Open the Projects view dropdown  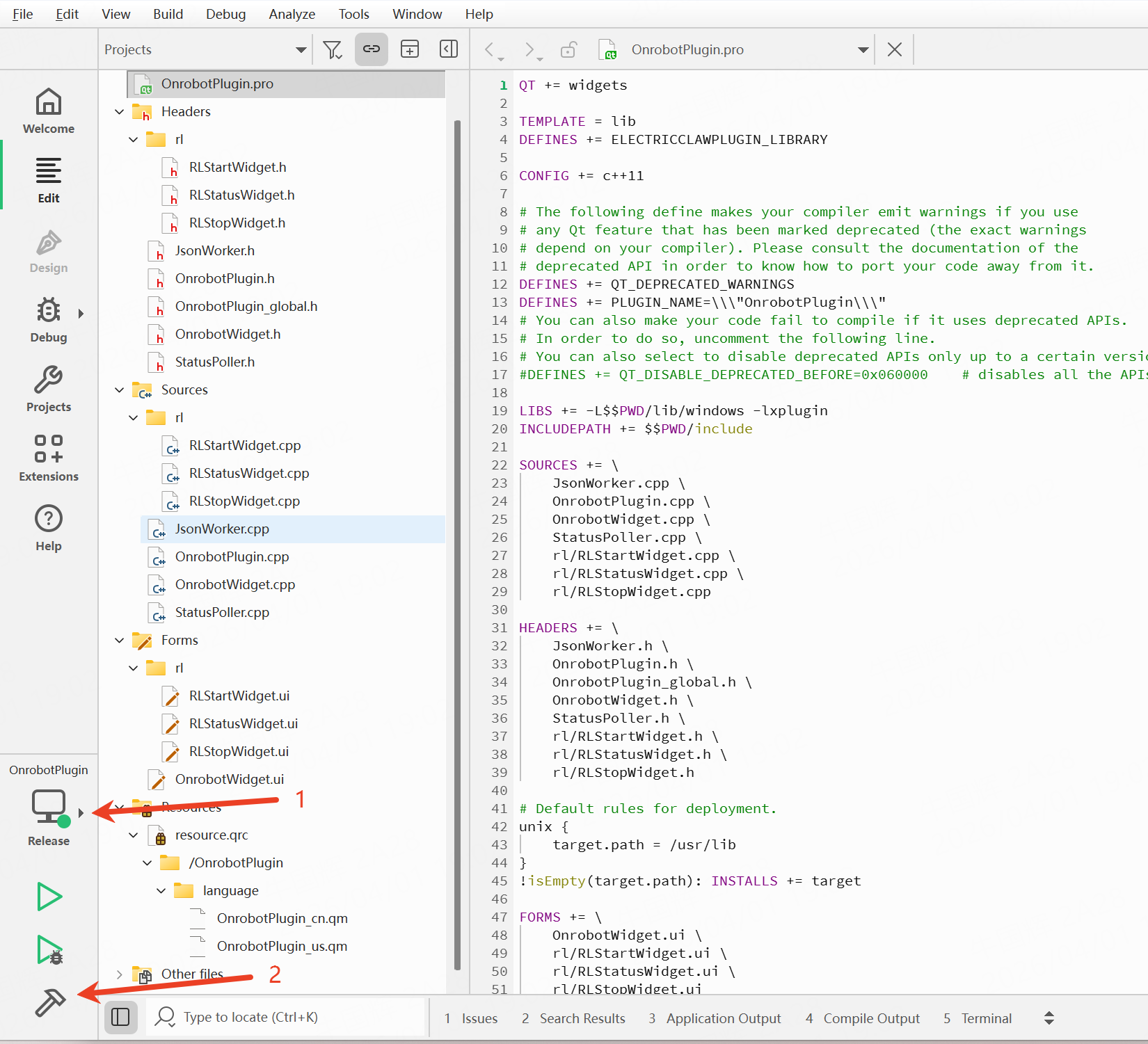click(x=205, y=49)
